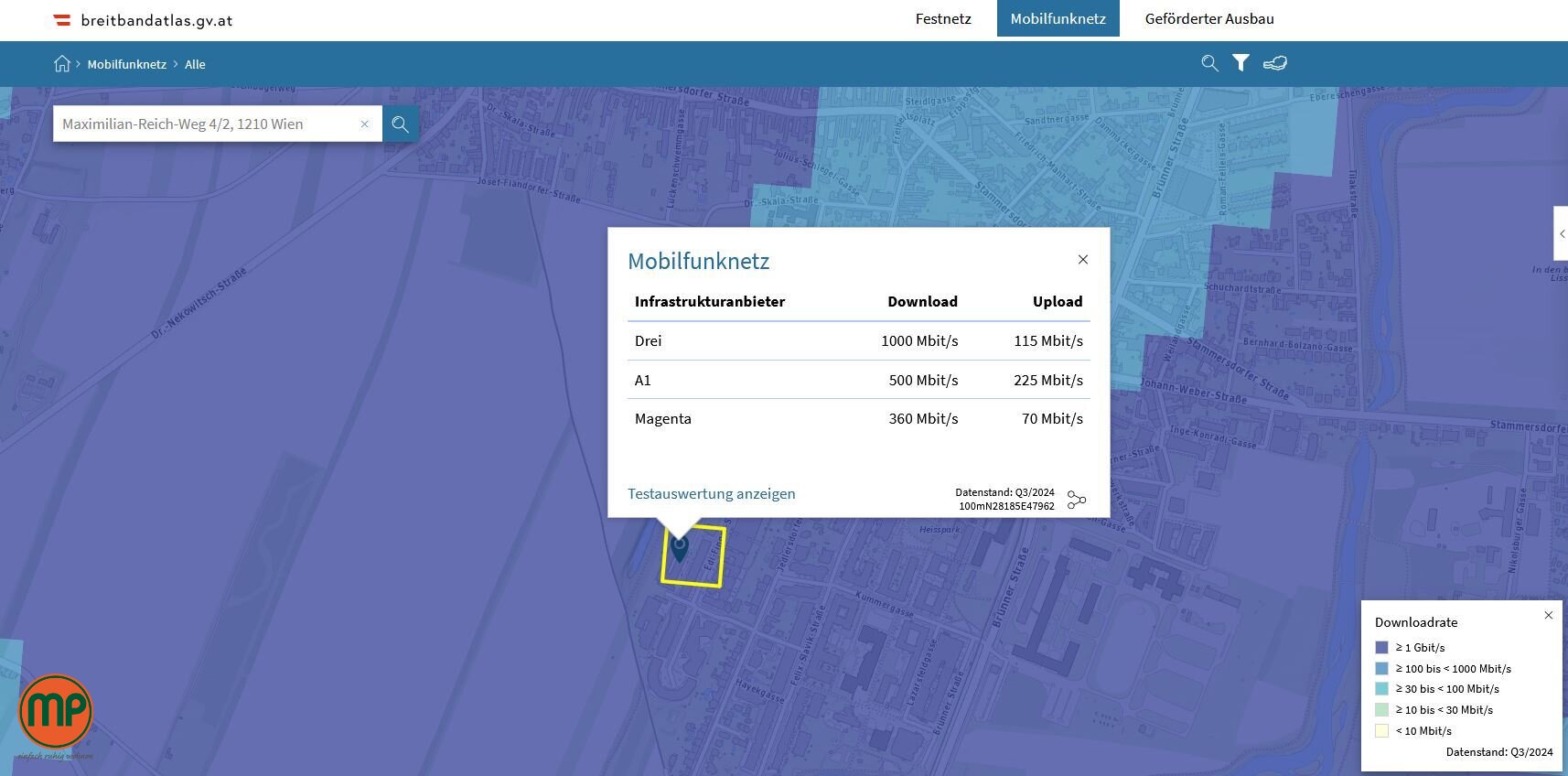Select the 1000 Mbit/s download value
This screenshot has height=776, width=1568.
[919, 340]
